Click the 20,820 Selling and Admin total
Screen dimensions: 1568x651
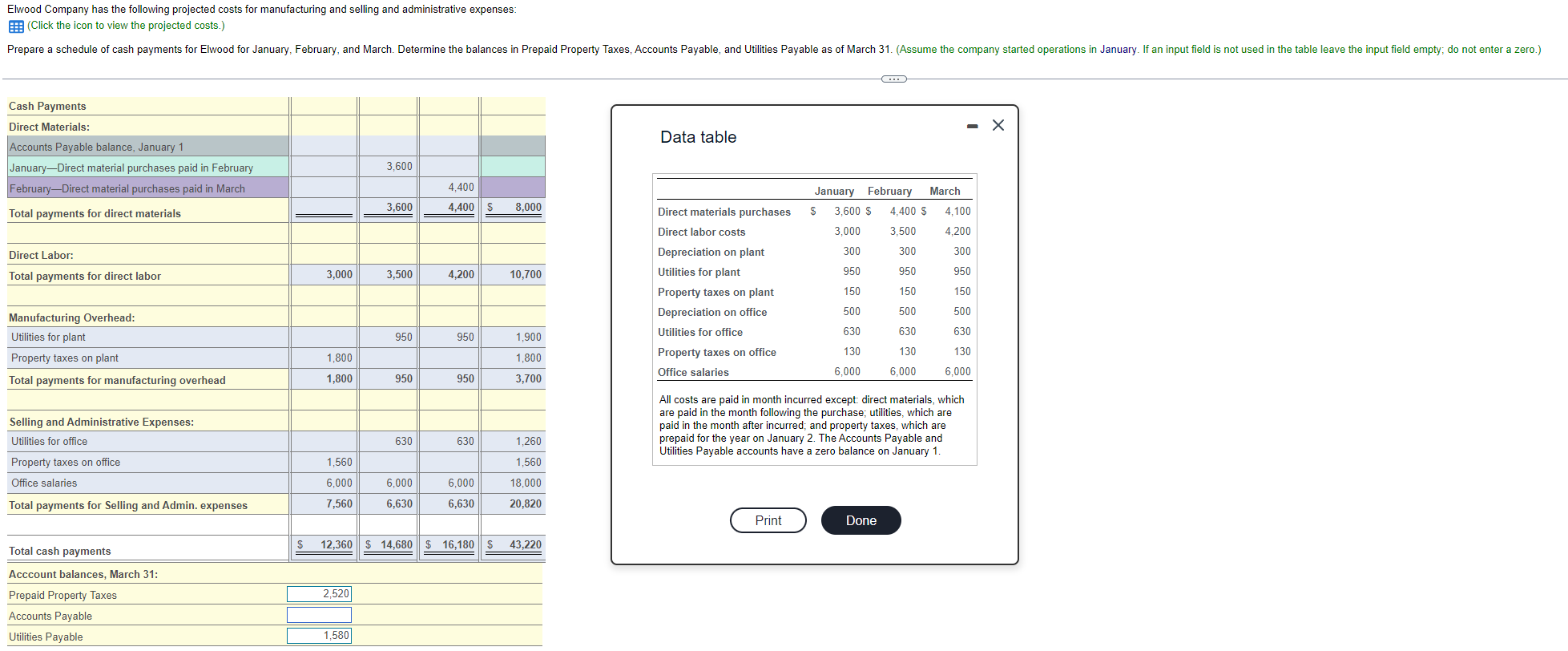click(514, 504)
